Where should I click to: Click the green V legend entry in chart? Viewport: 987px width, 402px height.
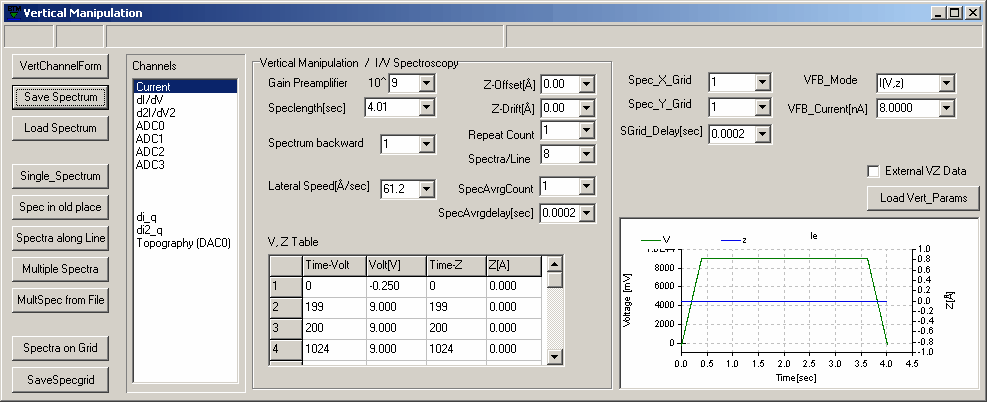pos(656,240)
